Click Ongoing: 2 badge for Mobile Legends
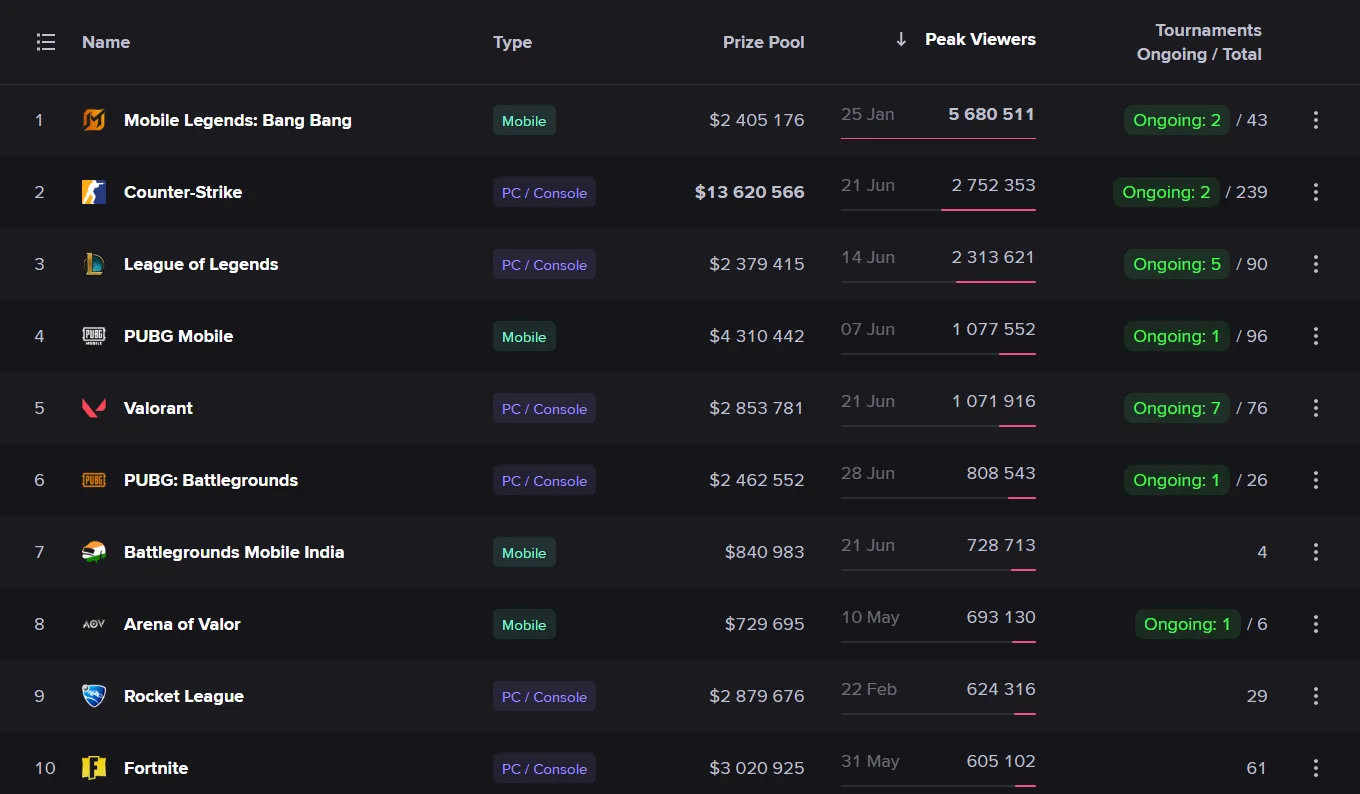Screen dimensions: 1360x794 coord(1177,120)
